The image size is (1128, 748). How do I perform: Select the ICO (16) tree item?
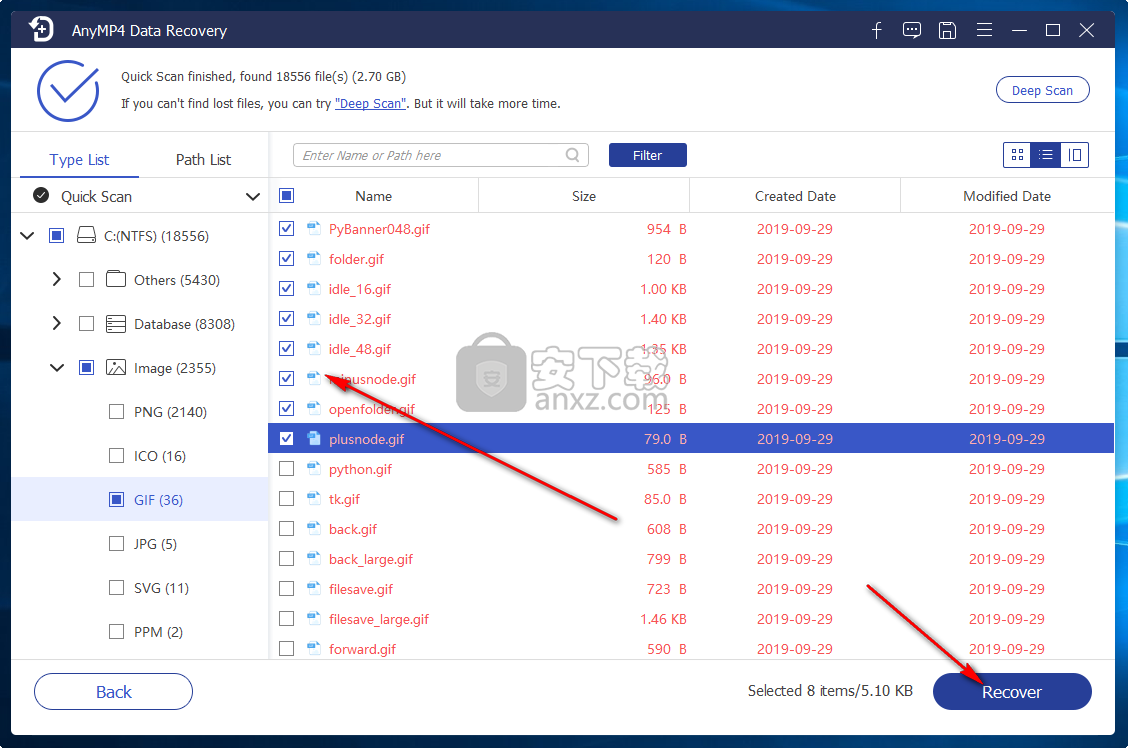pyautogui.click(x=160, y=455)
